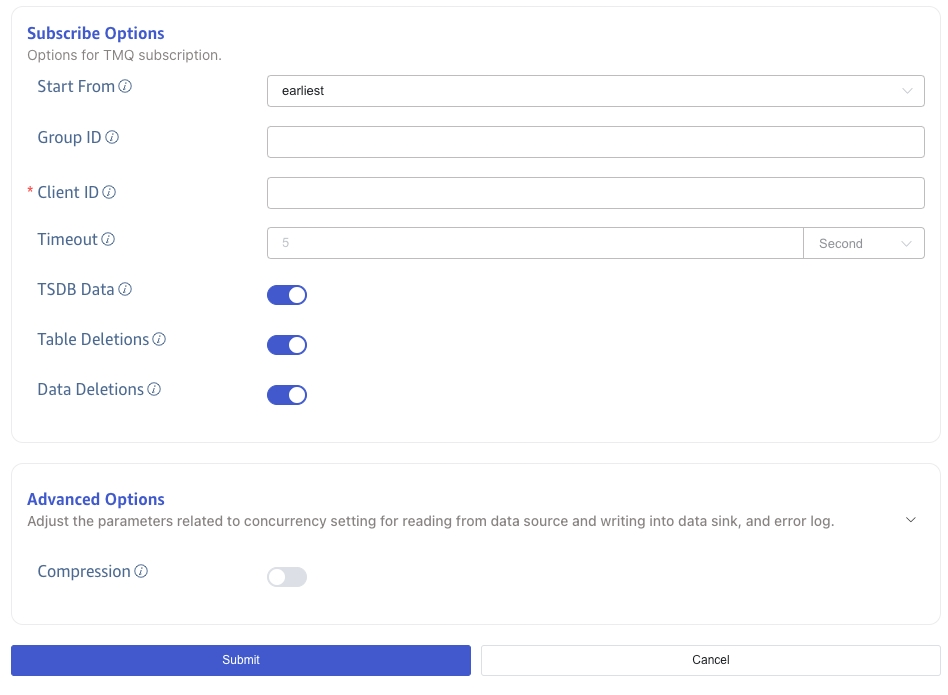
Task: Click the Client ID info icon
Action: click(x=109, y=193)
